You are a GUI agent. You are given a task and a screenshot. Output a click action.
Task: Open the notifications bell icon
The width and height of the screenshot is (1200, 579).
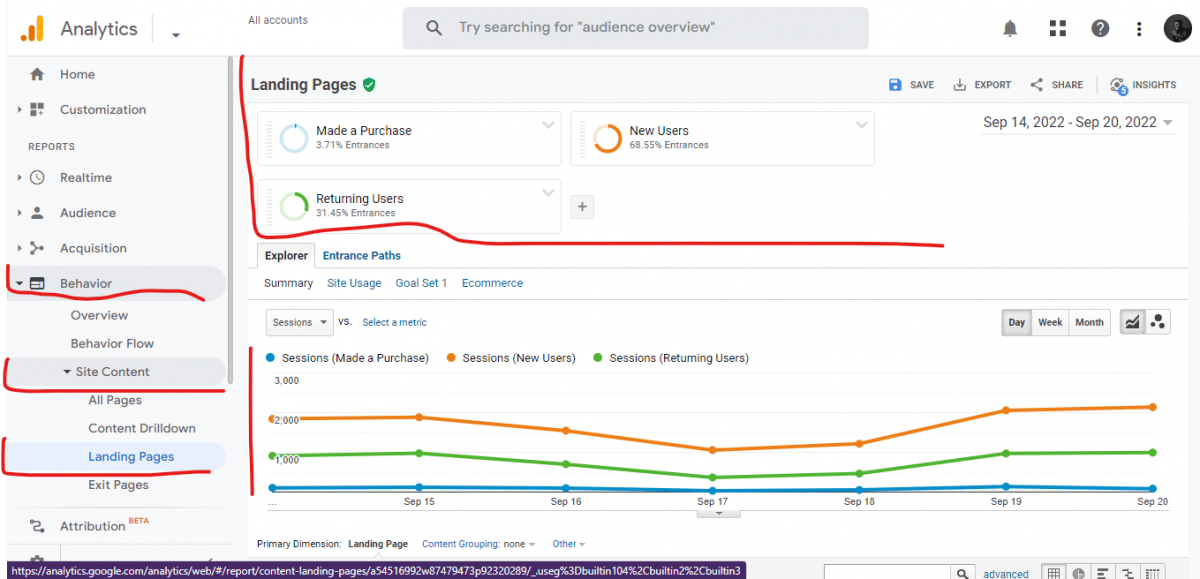(1010, 28)
